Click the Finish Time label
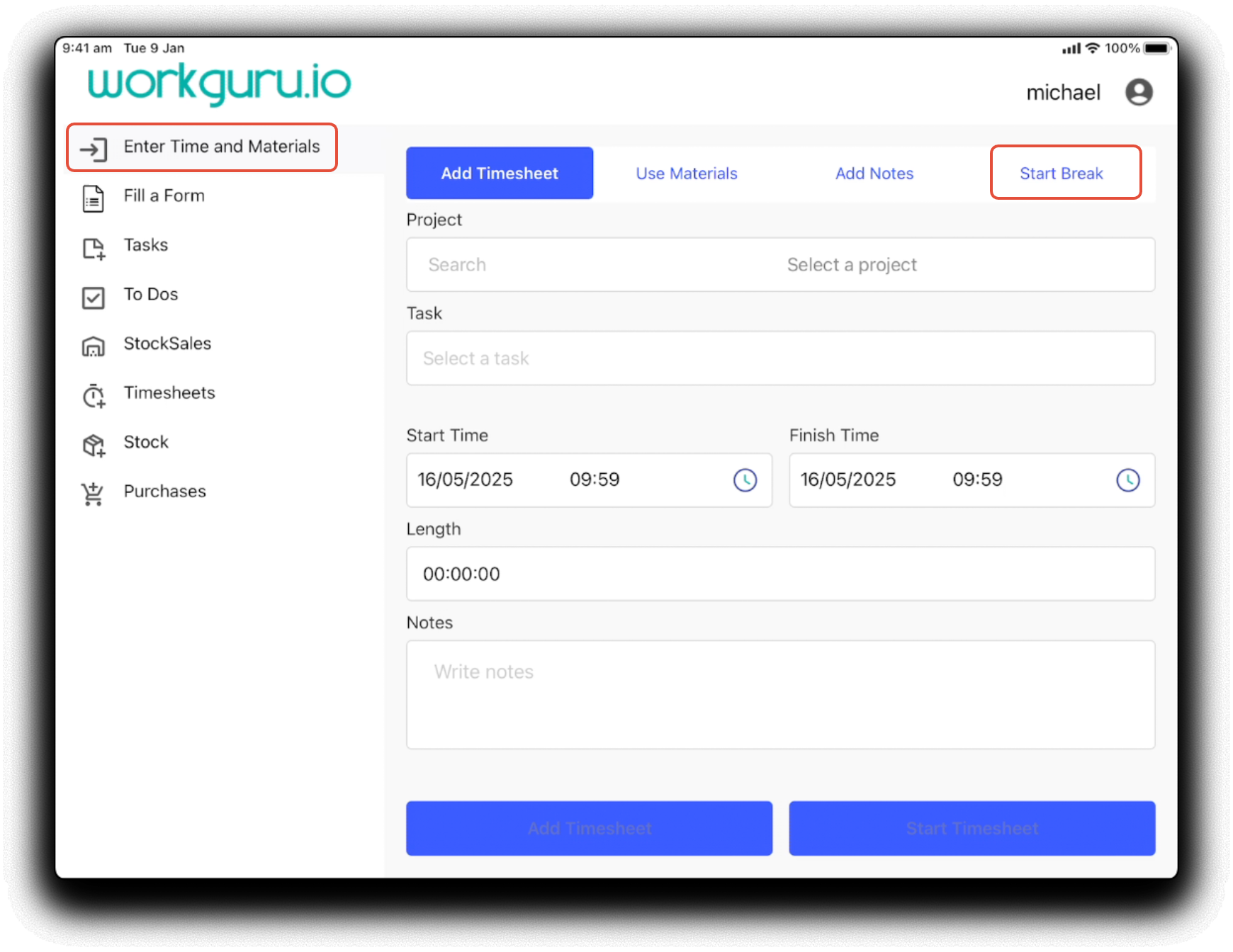Viewport: 1233px width, 952px height. [x=834, y=436]
